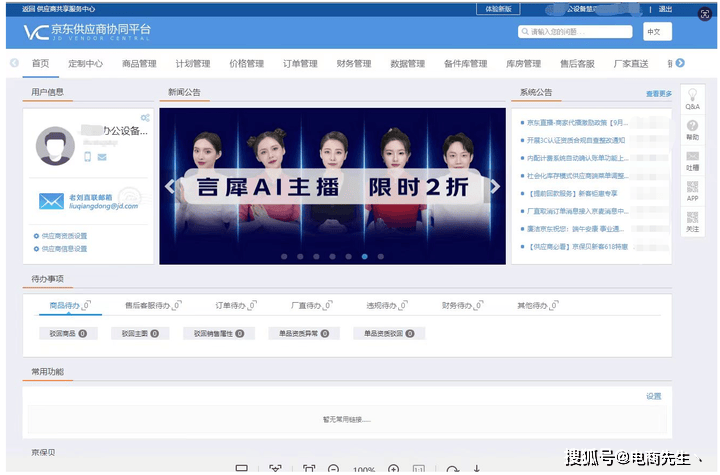Open the 厂家直送 menu
720x475 pixels.
pyautogui.click(x=631, y=63)
